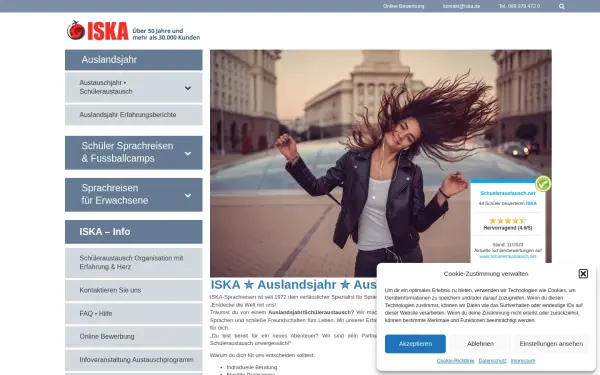Decline cookies with Ablehnen button
The height and width of the screenshot is (375, 600).
point(480,344)
